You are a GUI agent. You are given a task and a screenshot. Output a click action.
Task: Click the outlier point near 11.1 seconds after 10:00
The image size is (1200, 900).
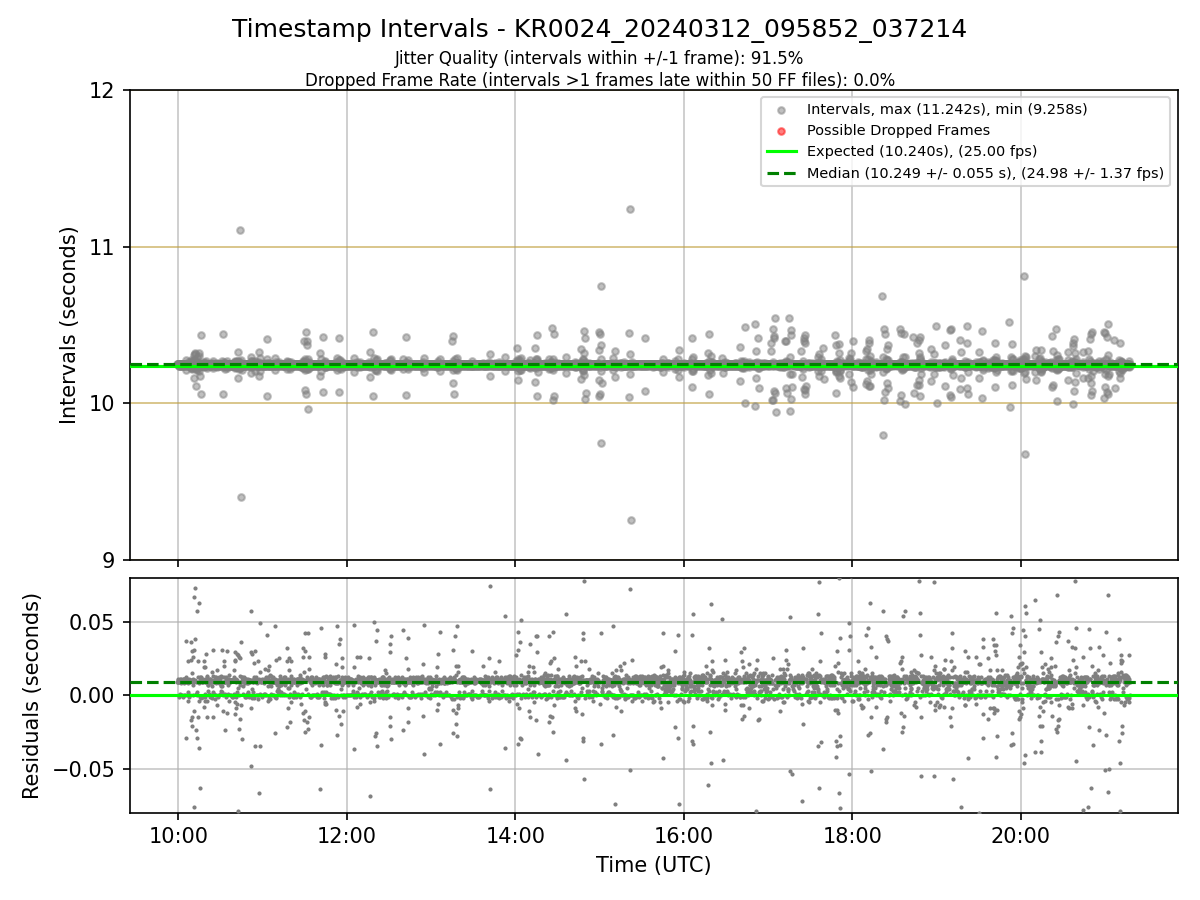[x=240, y=230]
